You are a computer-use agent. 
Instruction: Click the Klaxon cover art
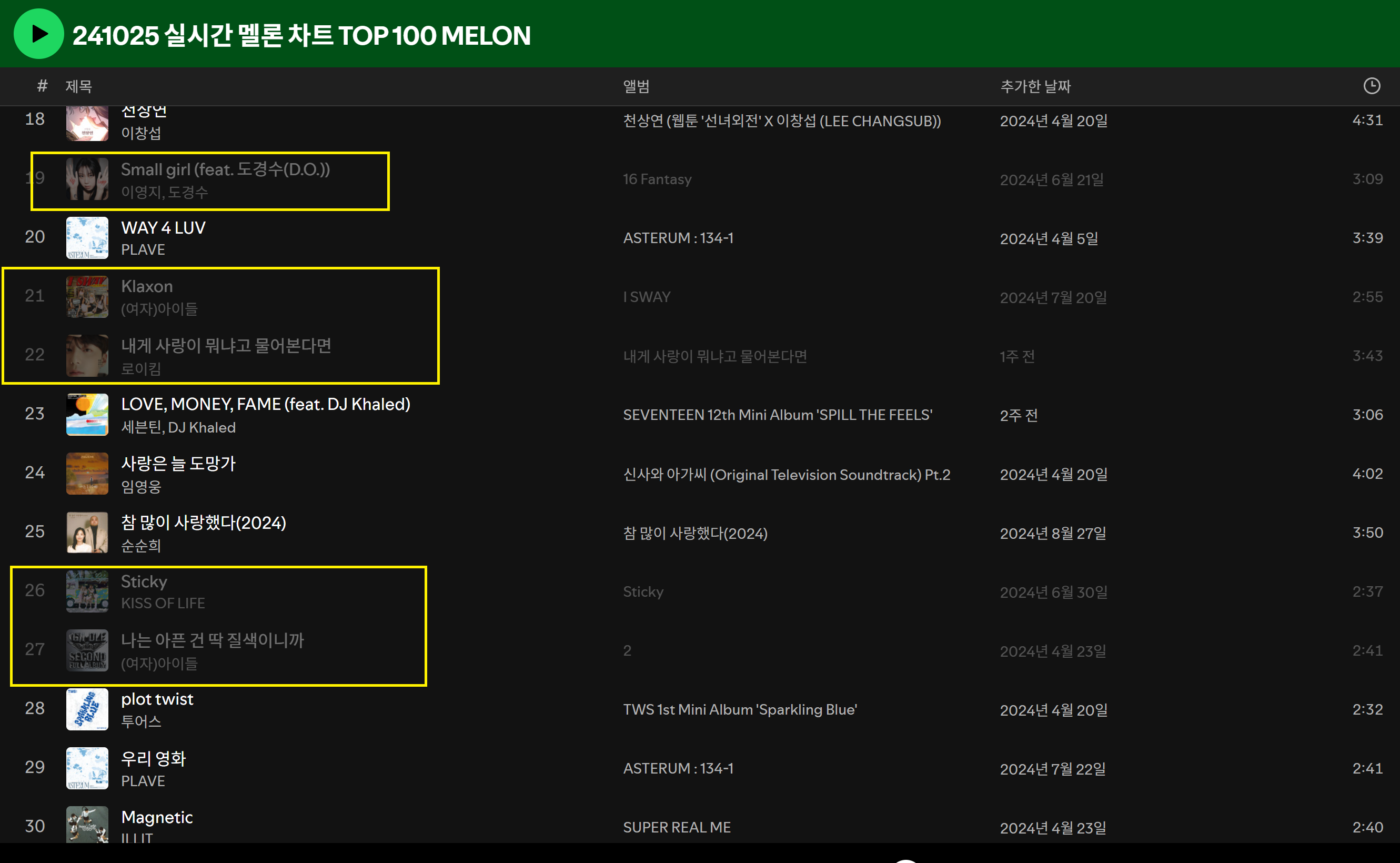[x=87, y=297]
